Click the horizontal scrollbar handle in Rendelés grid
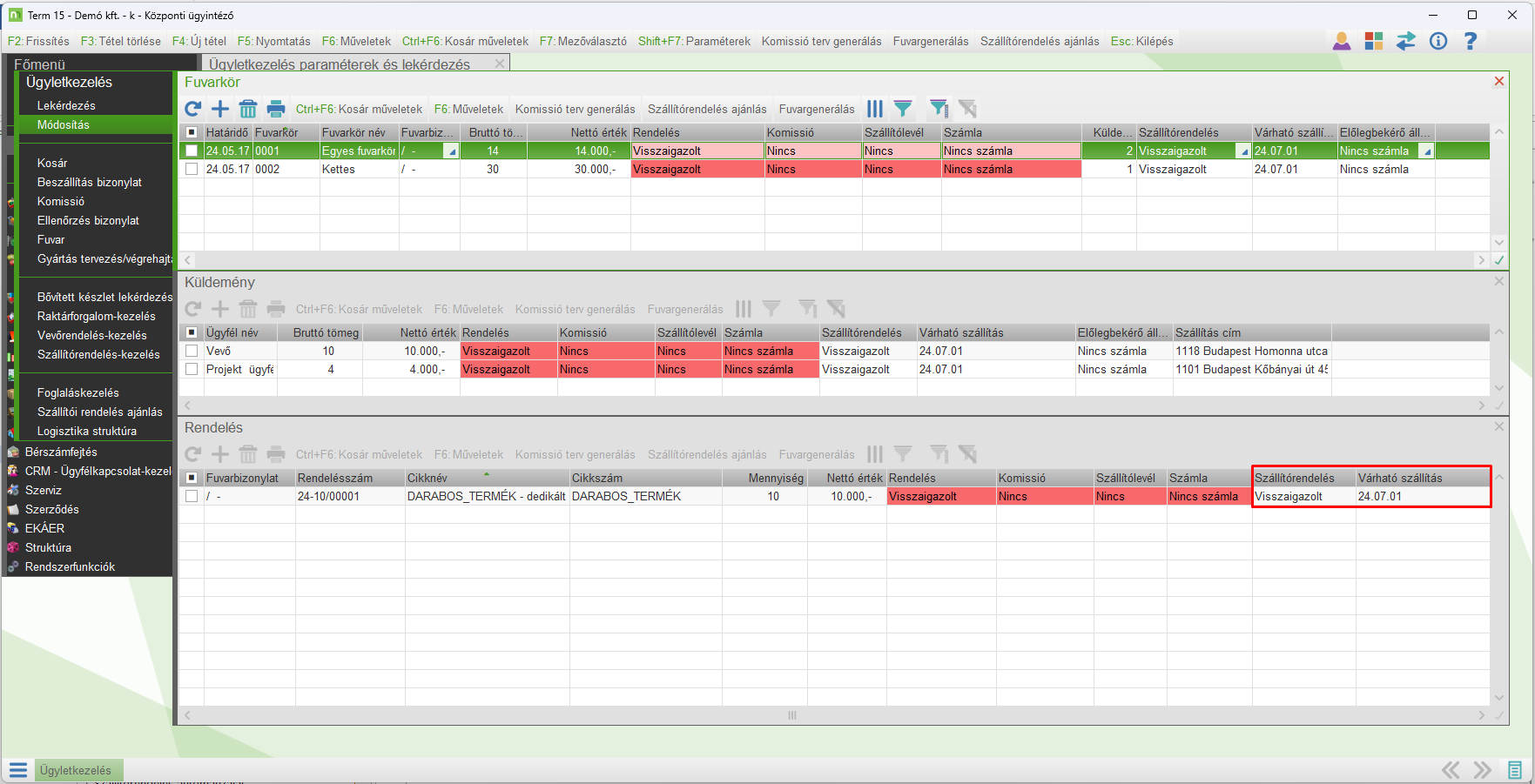 (792, 715)
